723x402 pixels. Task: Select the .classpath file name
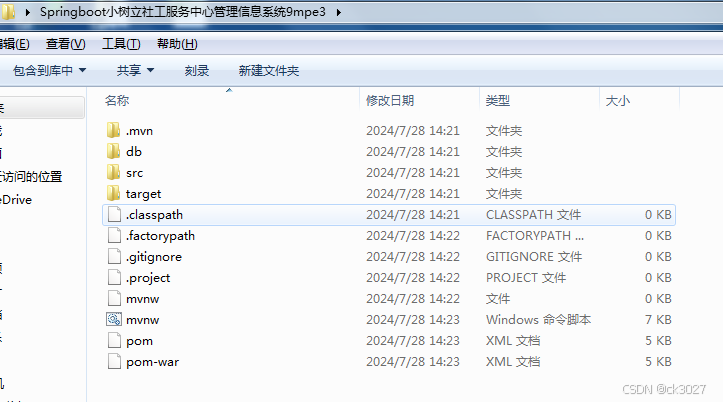(154, 215)
